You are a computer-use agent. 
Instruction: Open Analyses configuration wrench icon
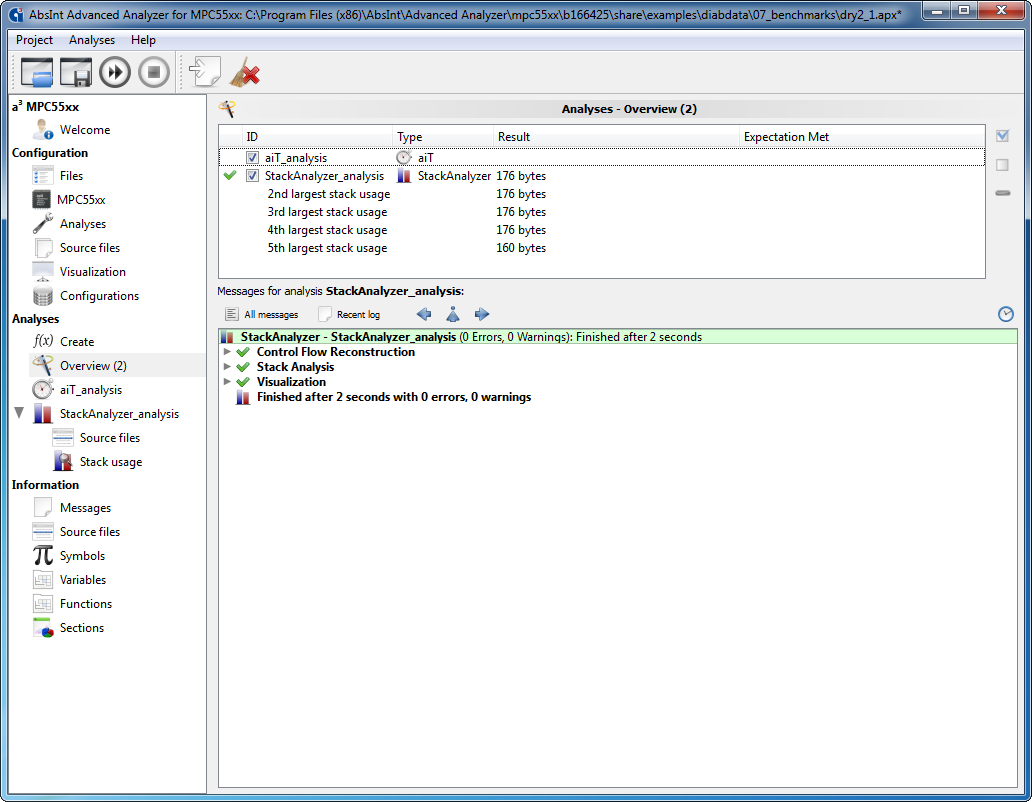pos(43,224)
